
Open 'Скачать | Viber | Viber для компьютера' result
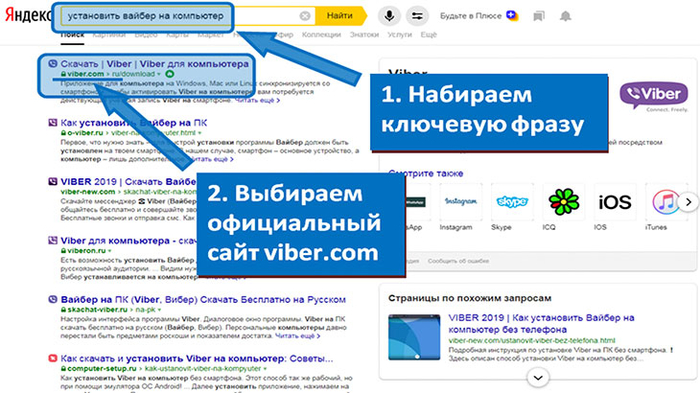154,64
